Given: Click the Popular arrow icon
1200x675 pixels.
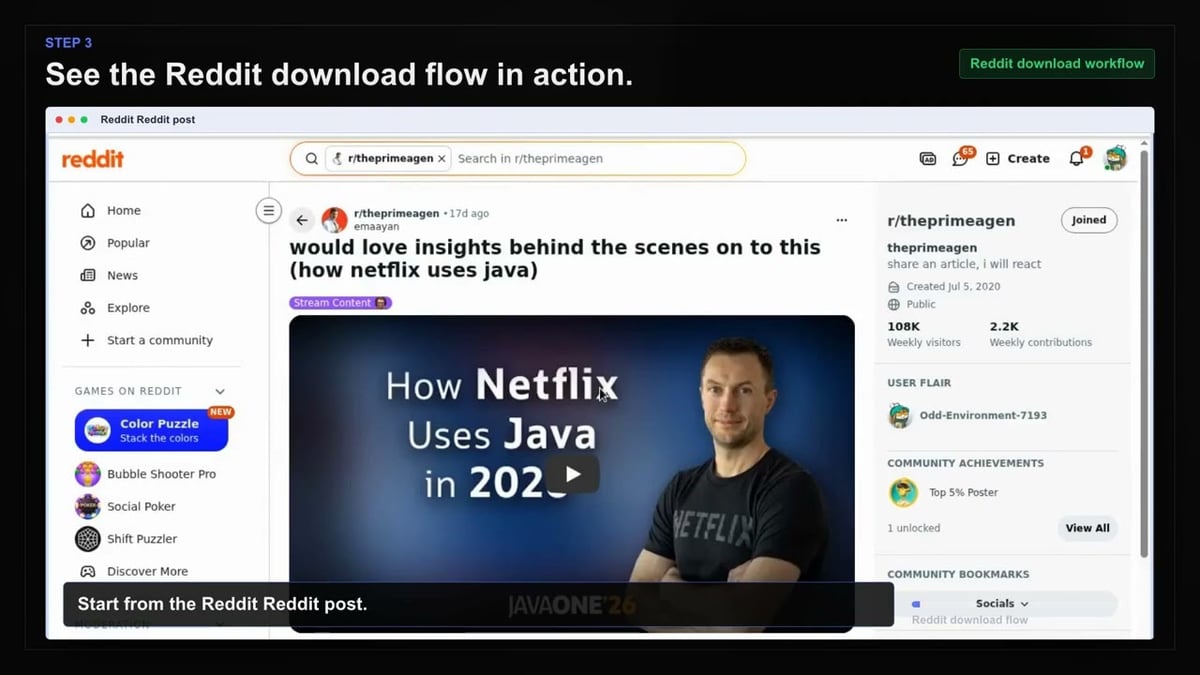Looking at the screenshot, I should (x=88, y=243).
